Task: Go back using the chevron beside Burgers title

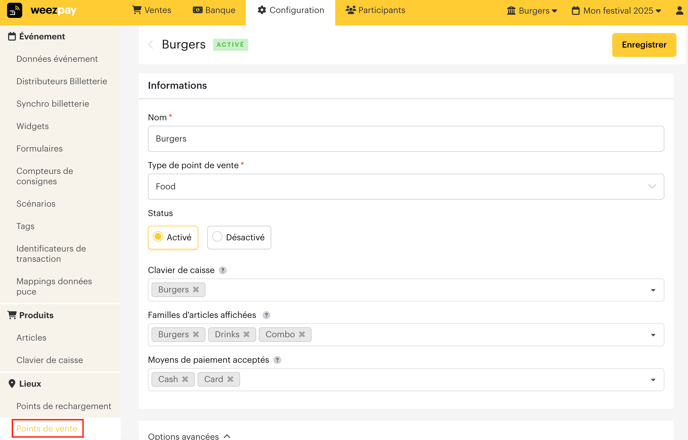Action: 150,45
